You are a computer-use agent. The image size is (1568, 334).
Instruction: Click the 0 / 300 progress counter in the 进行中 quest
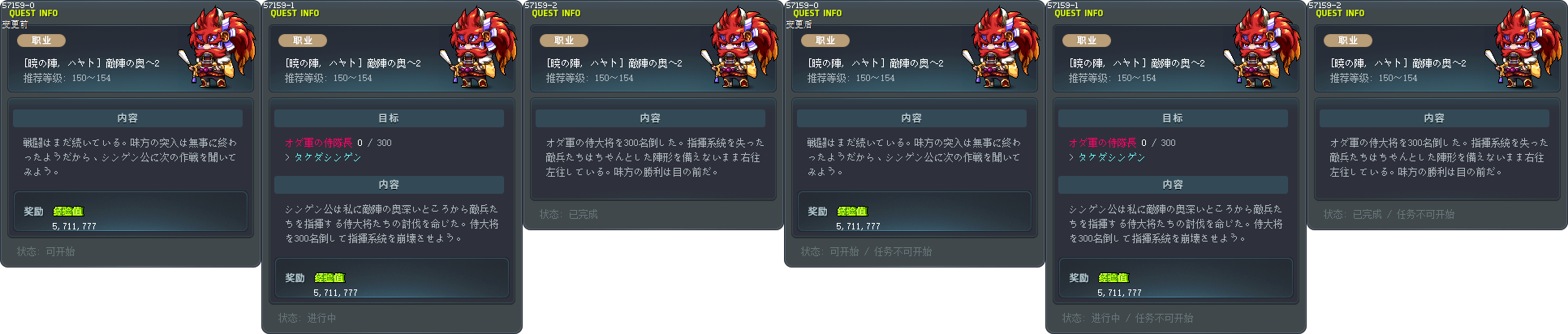point(374,143)
